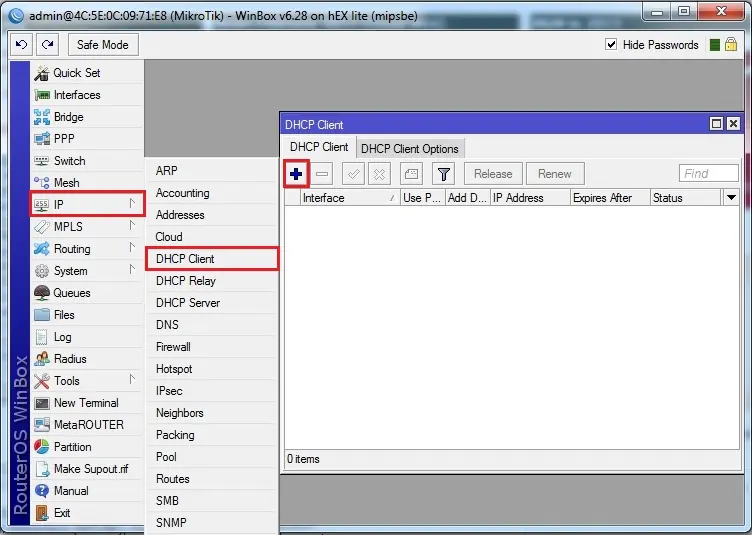Open the MPLS menu in sidebar
The image size is (752, 535).
[x=88, y=227]
